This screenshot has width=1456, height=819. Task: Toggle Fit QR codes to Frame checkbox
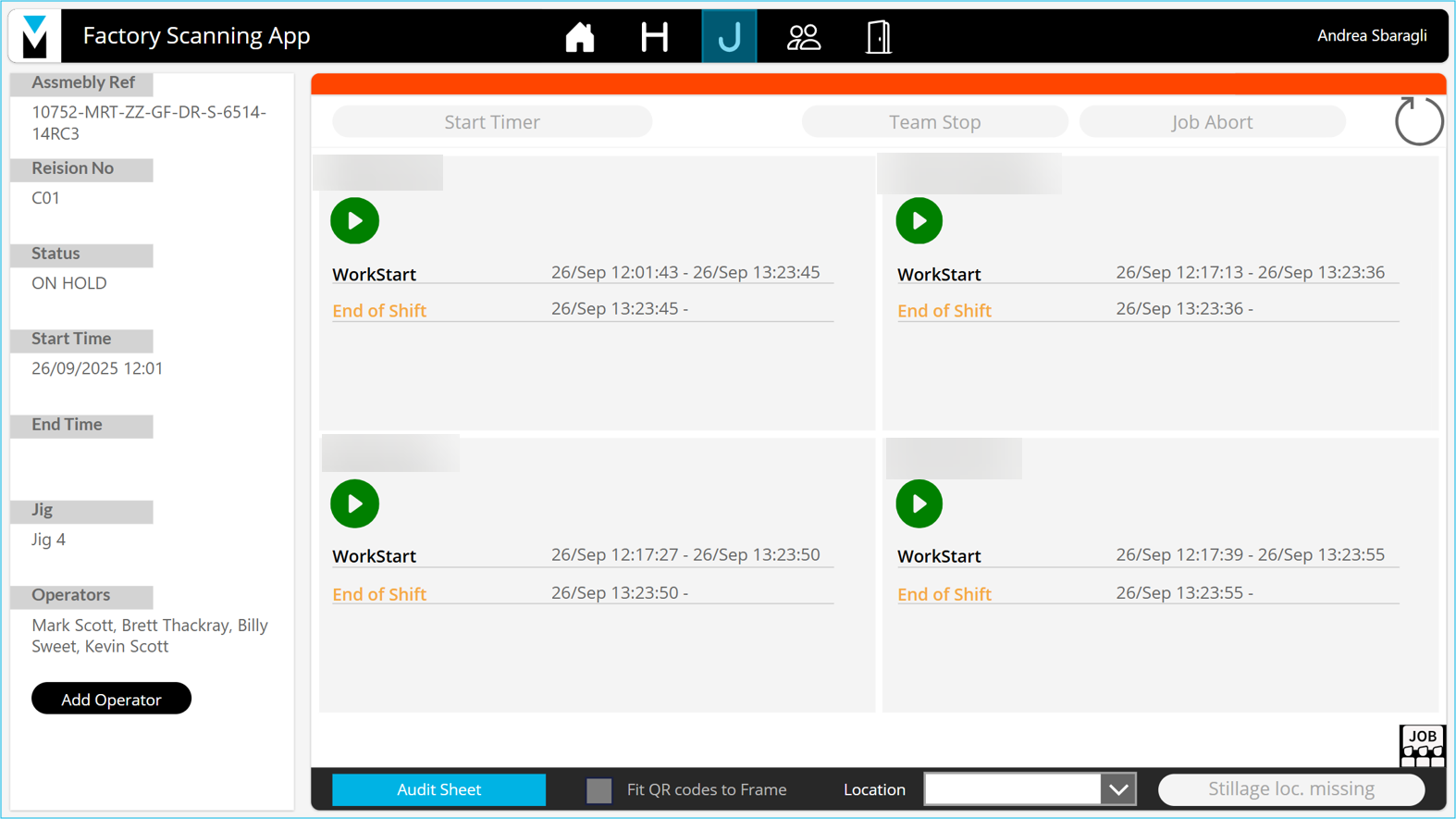(x=599, y=790)
